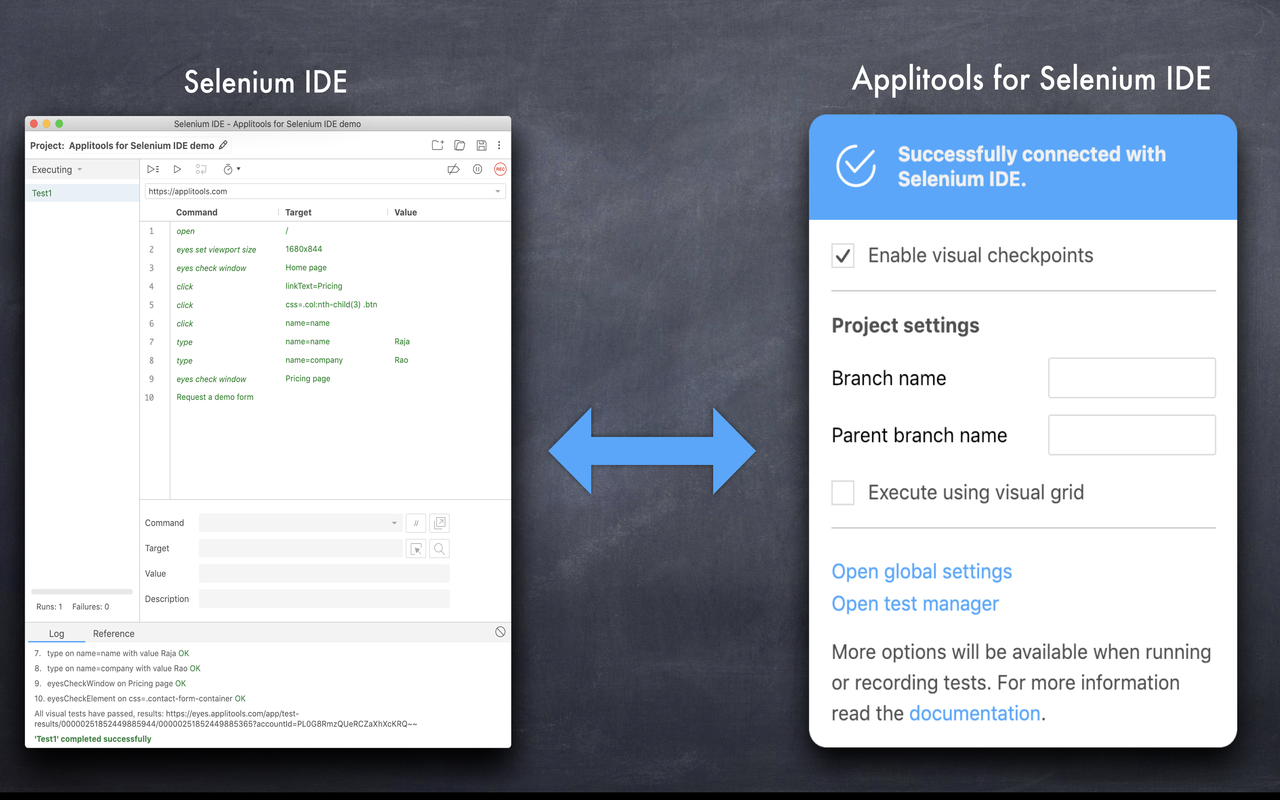This screenshot has width=1280, height=800.
Task: Select target in page with cursor icon
Action: tap(416, 548)
